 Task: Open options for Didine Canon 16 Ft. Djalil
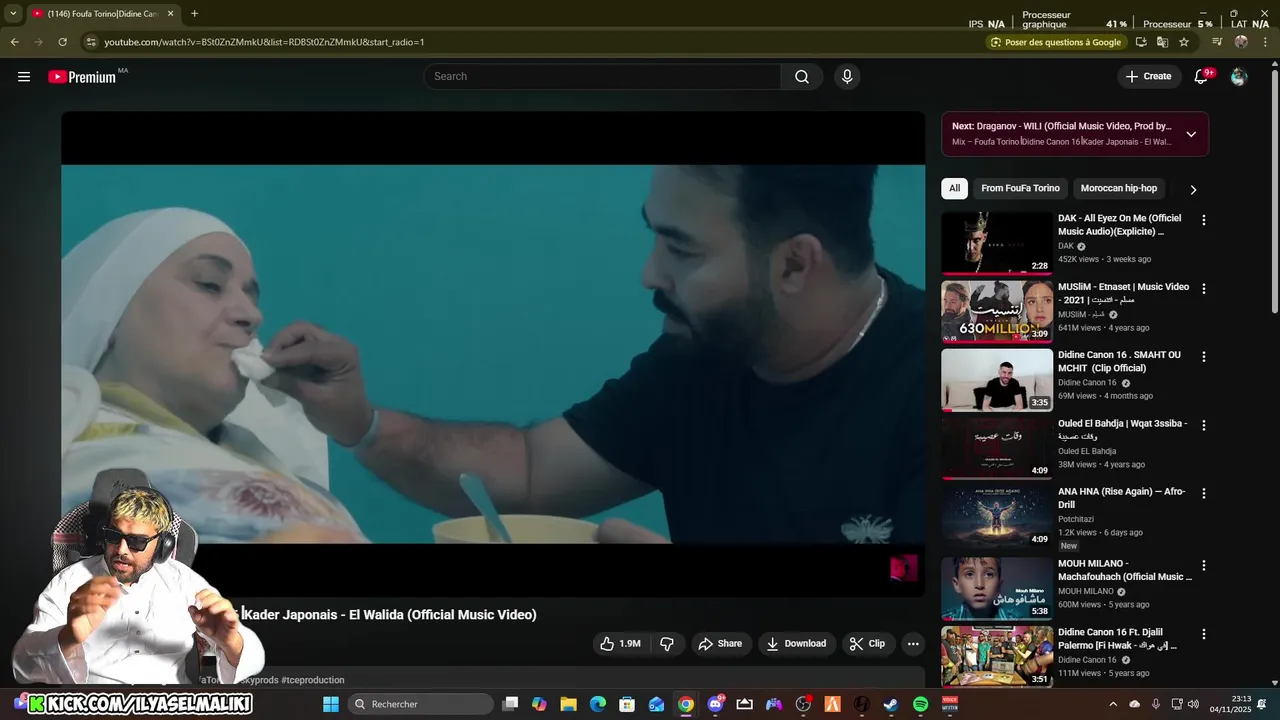tap(1204, 634)
